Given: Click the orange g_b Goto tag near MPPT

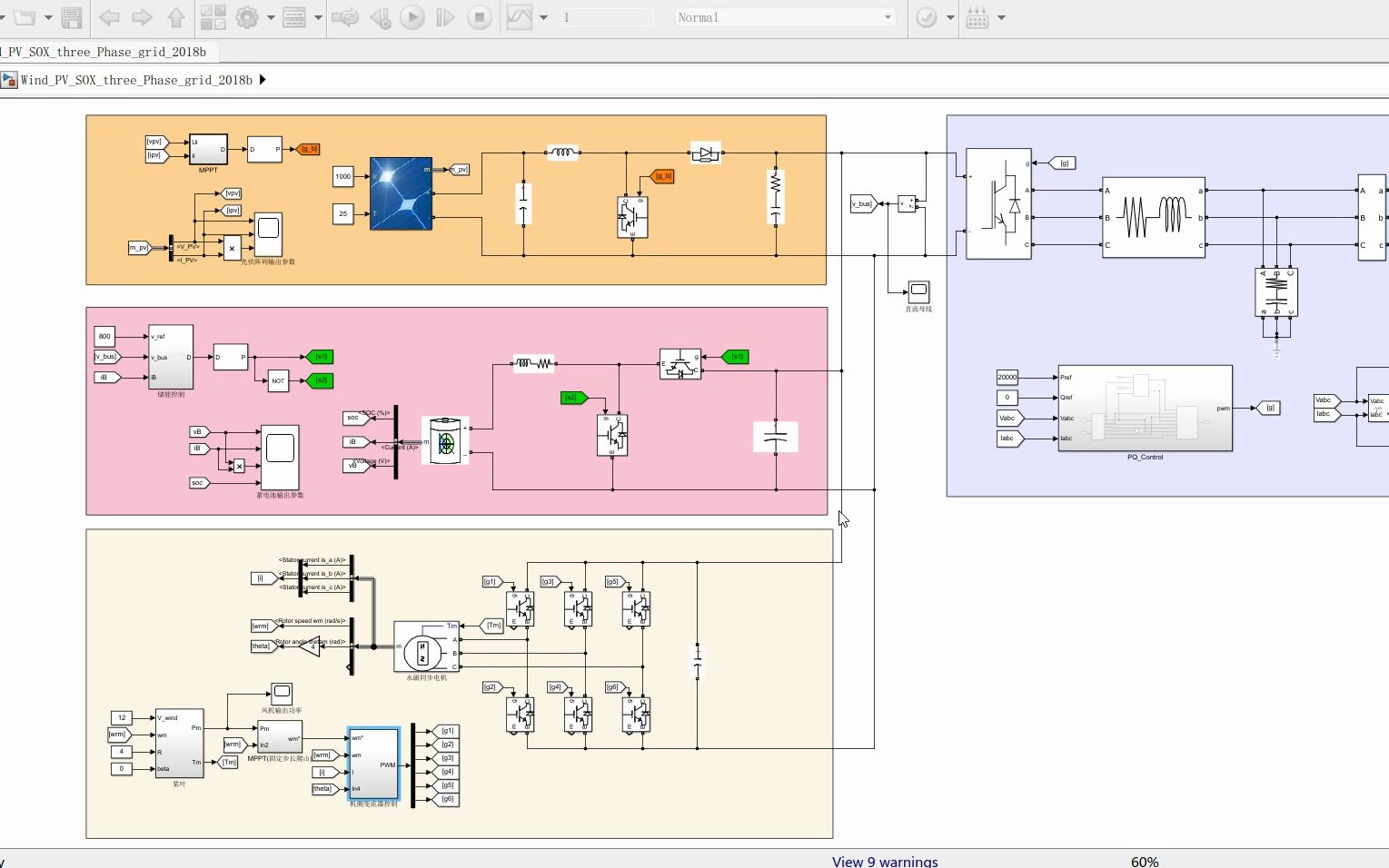Looking at the screenshot, I should [308, 149].
